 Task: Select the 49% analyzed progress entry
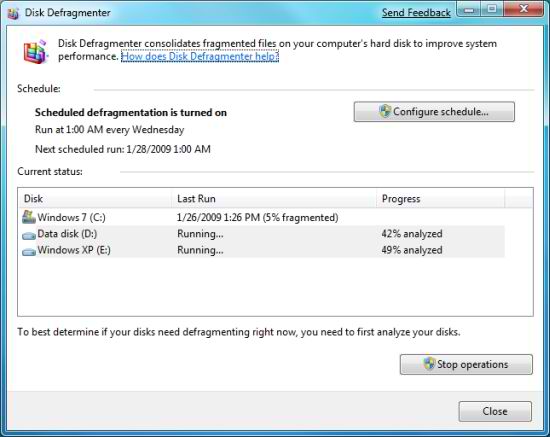coord(412,250)
